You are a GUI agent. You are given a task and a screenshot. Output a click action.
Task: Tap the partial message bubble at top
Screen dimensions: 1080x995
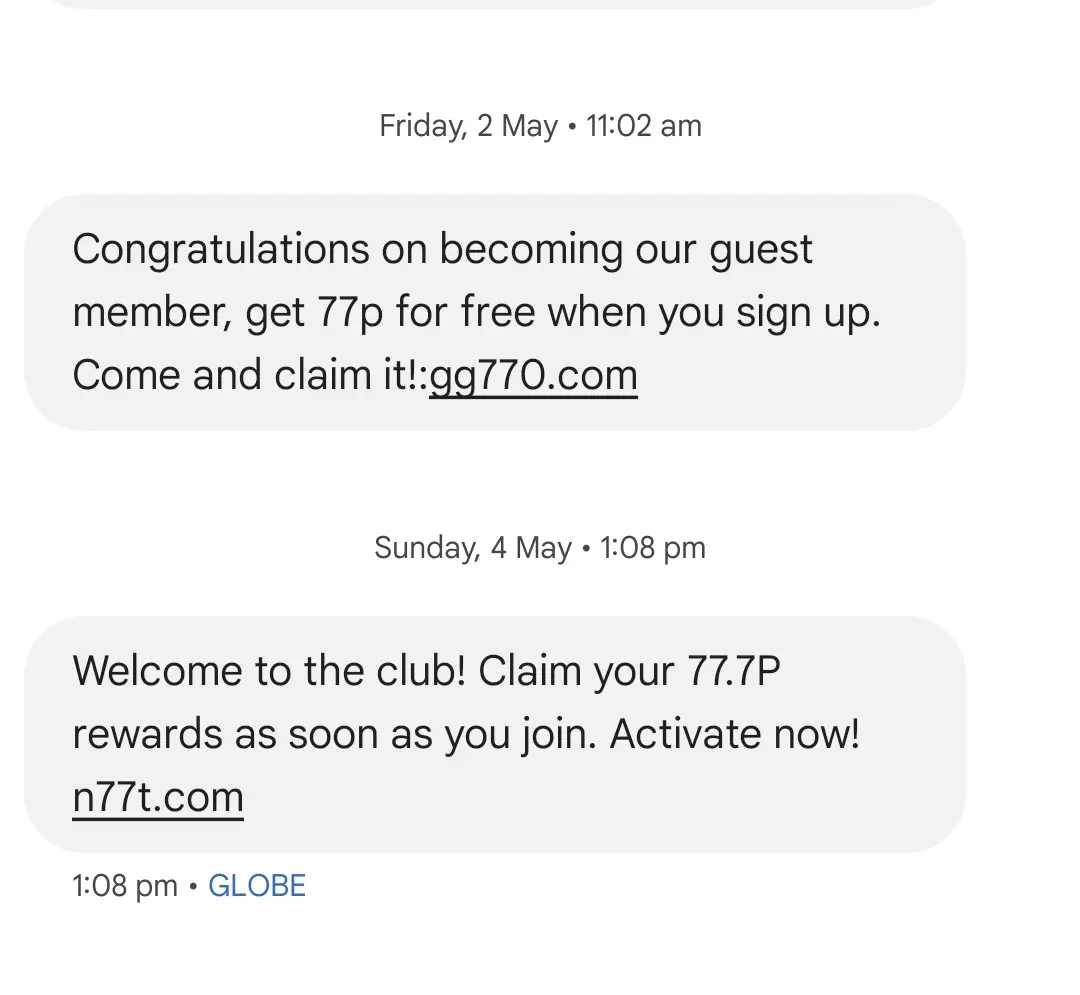(495, 3)
